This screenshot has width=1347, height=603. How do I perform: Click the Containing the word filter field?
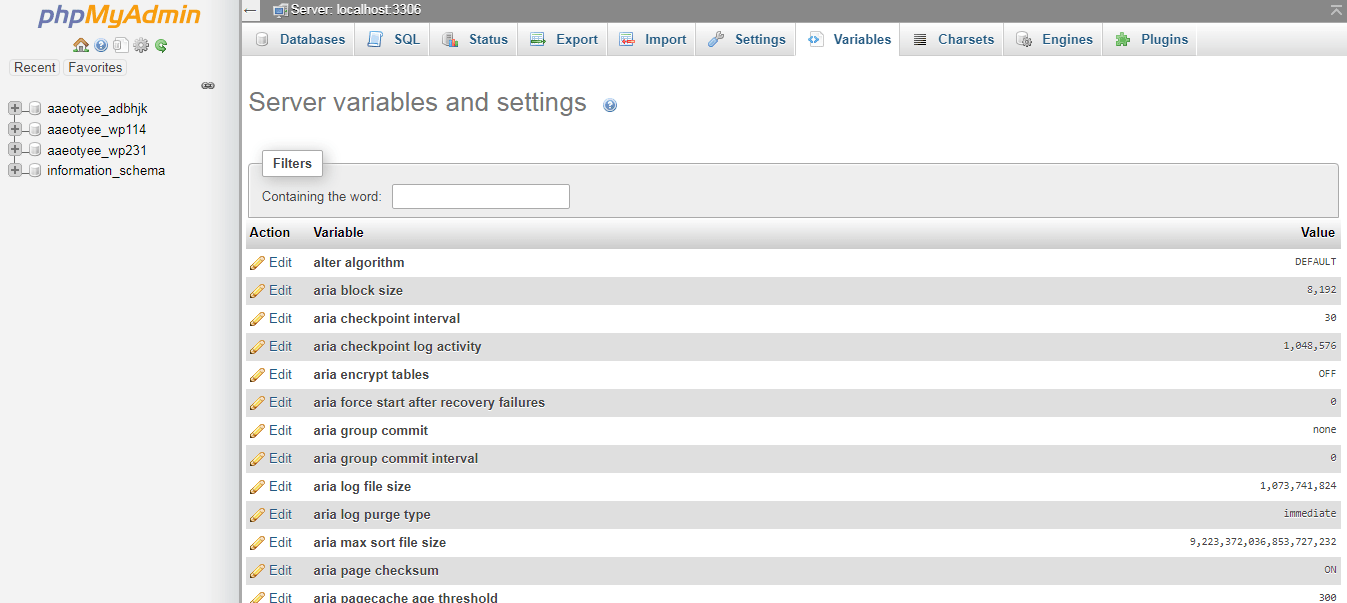[x=480, y=196]
